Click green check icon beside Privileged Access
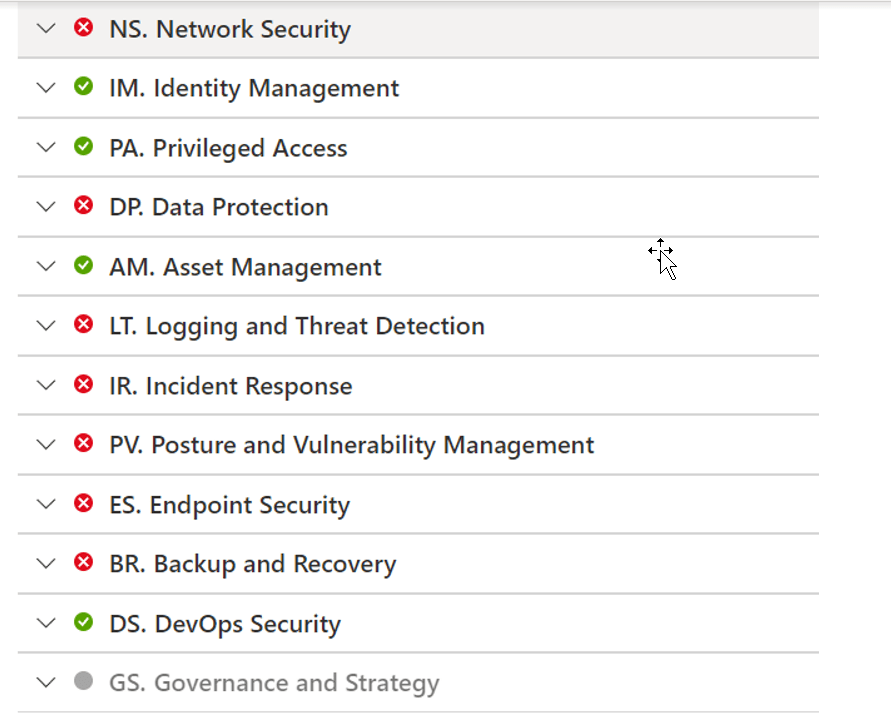Viewport: 891px width, 723px height. click(x=84, y=147)
